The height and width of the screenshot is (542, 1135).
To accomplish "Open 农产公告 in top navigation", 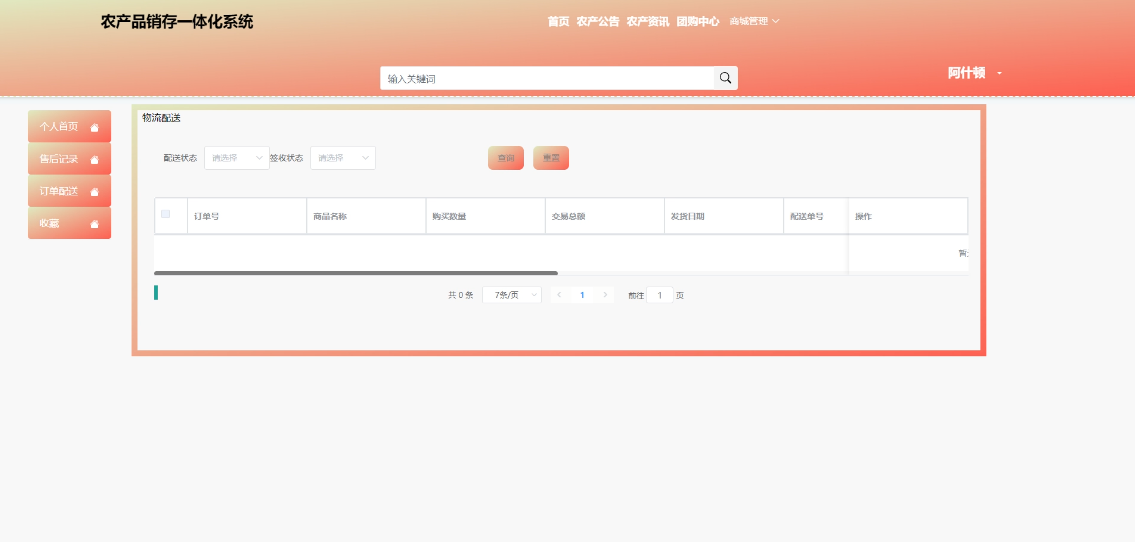I will click(x=598, y=22).
